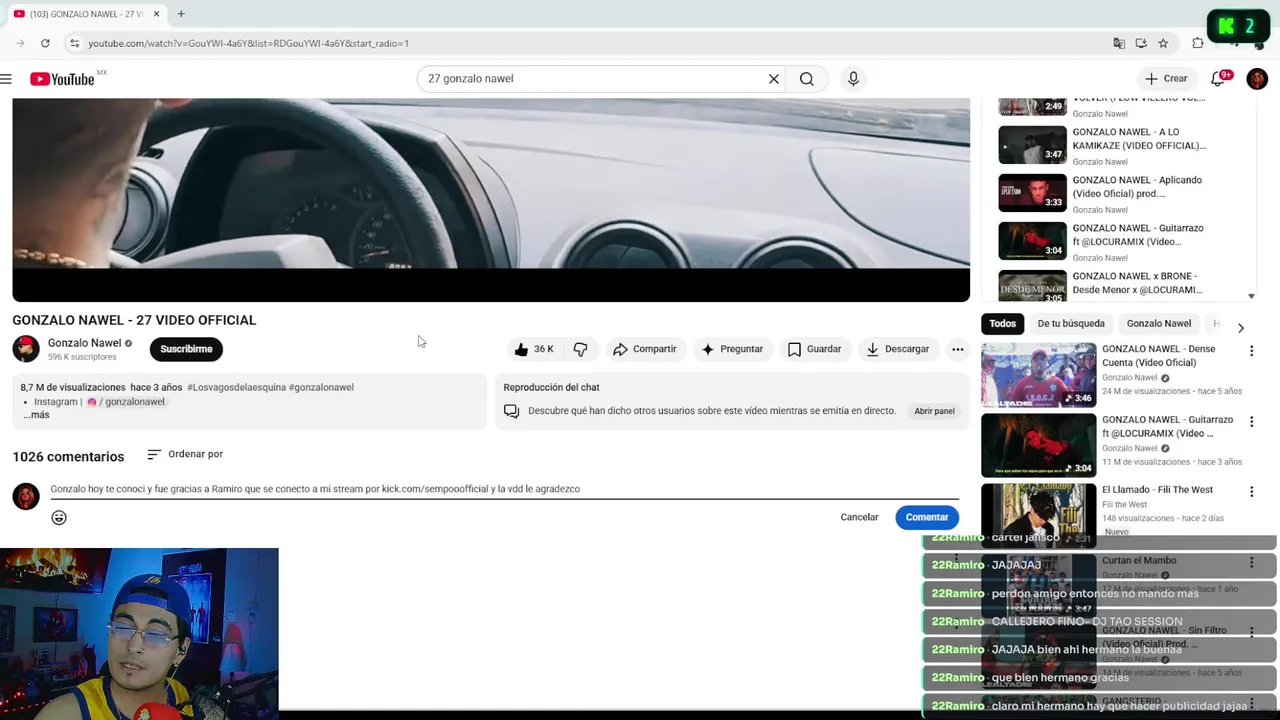Expand description with ...más

(36, 415)
